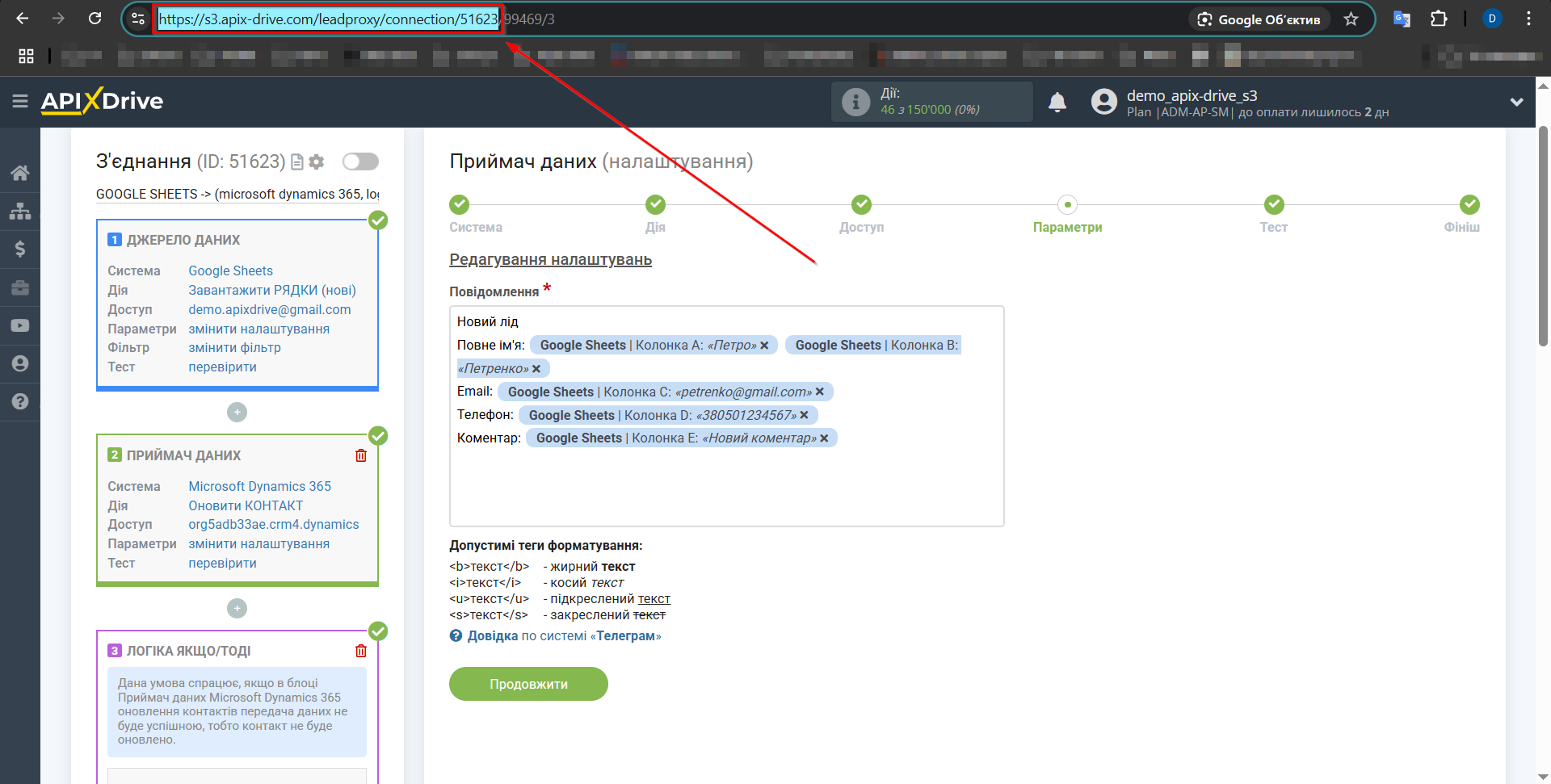Click змінити налаштування in receiver block

click(x=258, y=543)
